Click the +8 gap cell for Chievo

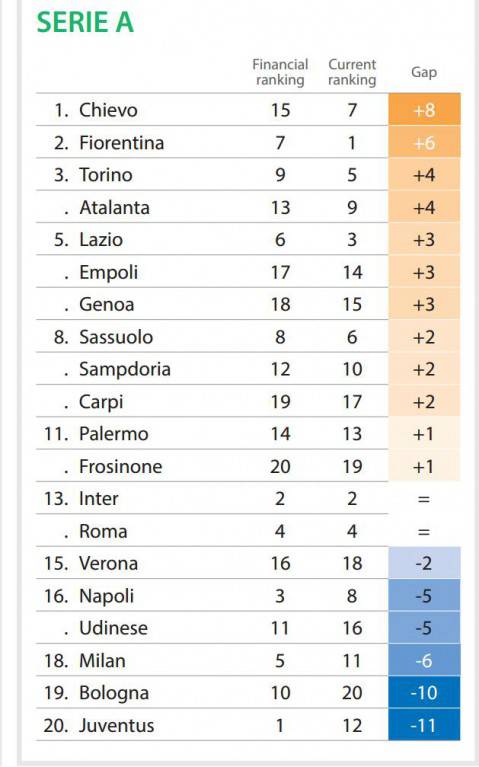(x=424, y=110)
